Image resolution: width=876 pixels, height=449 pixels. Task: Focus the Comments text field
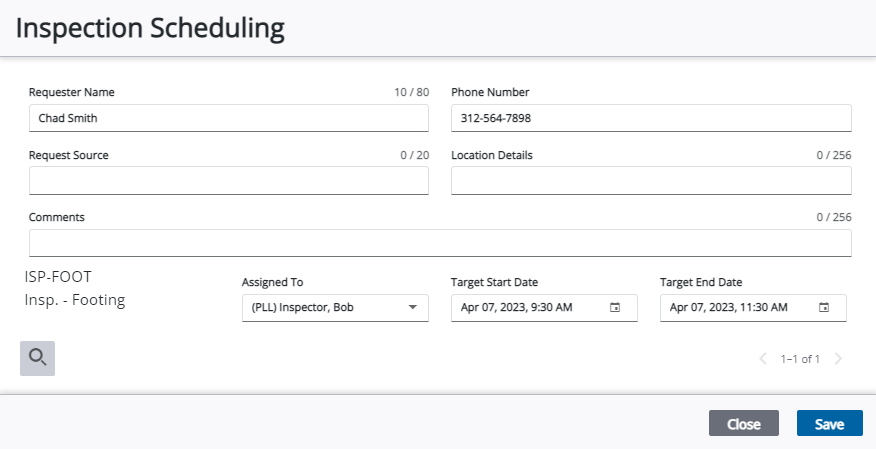[x=440, y=243]
